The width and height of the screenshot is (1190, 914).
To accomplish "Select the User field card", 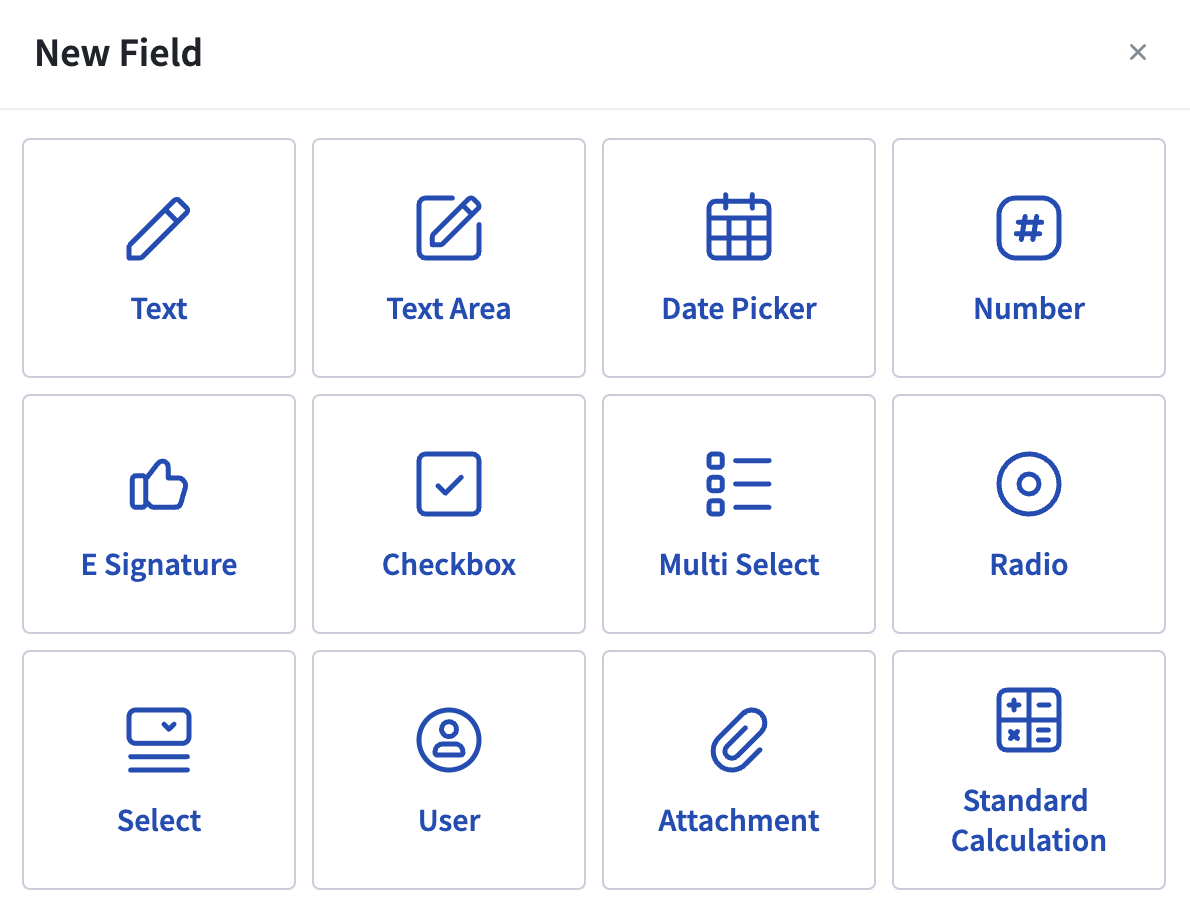I will (x=448, y=769).
